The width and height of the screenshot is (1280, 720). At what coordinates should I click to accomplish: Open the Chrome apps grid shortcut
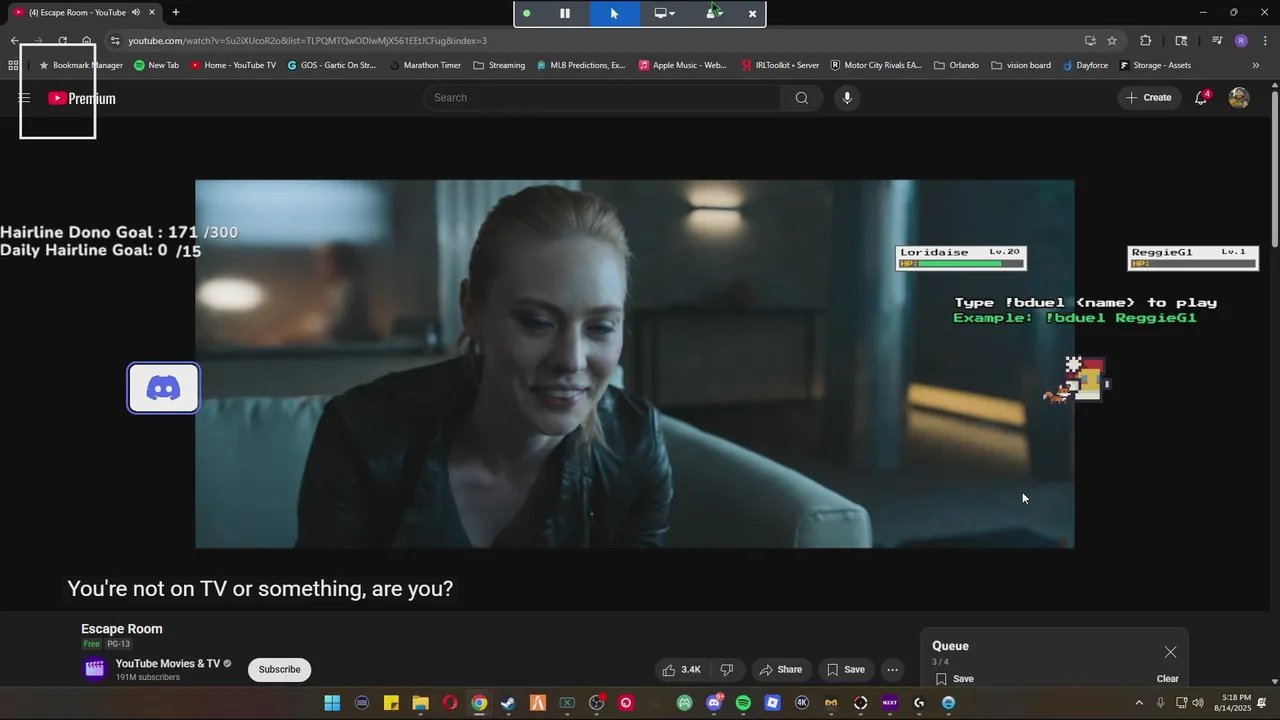click(x=13, y=65)
